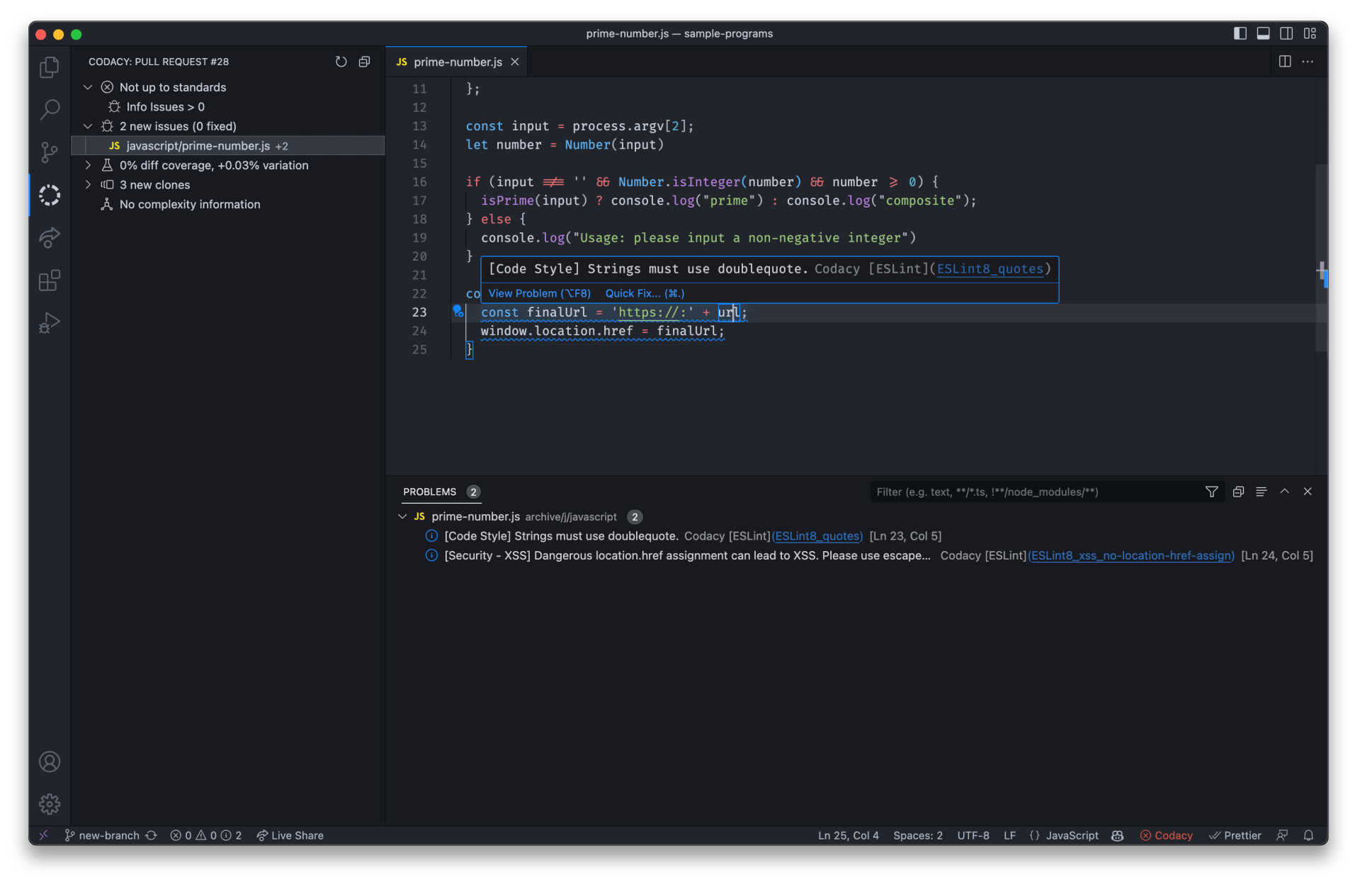Image resolution: width=1360 pixels, height=896 pixels.
Task: Collapse the Not up to standards section
Action: click(x=87, y=86)
